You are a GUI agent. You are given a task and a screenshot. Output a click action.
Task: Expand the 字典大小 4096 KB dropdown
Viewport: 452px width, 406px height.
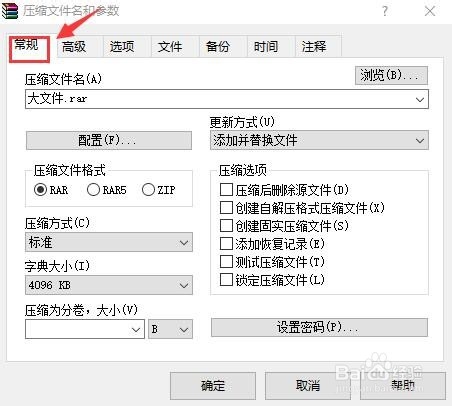coord(109,285)
